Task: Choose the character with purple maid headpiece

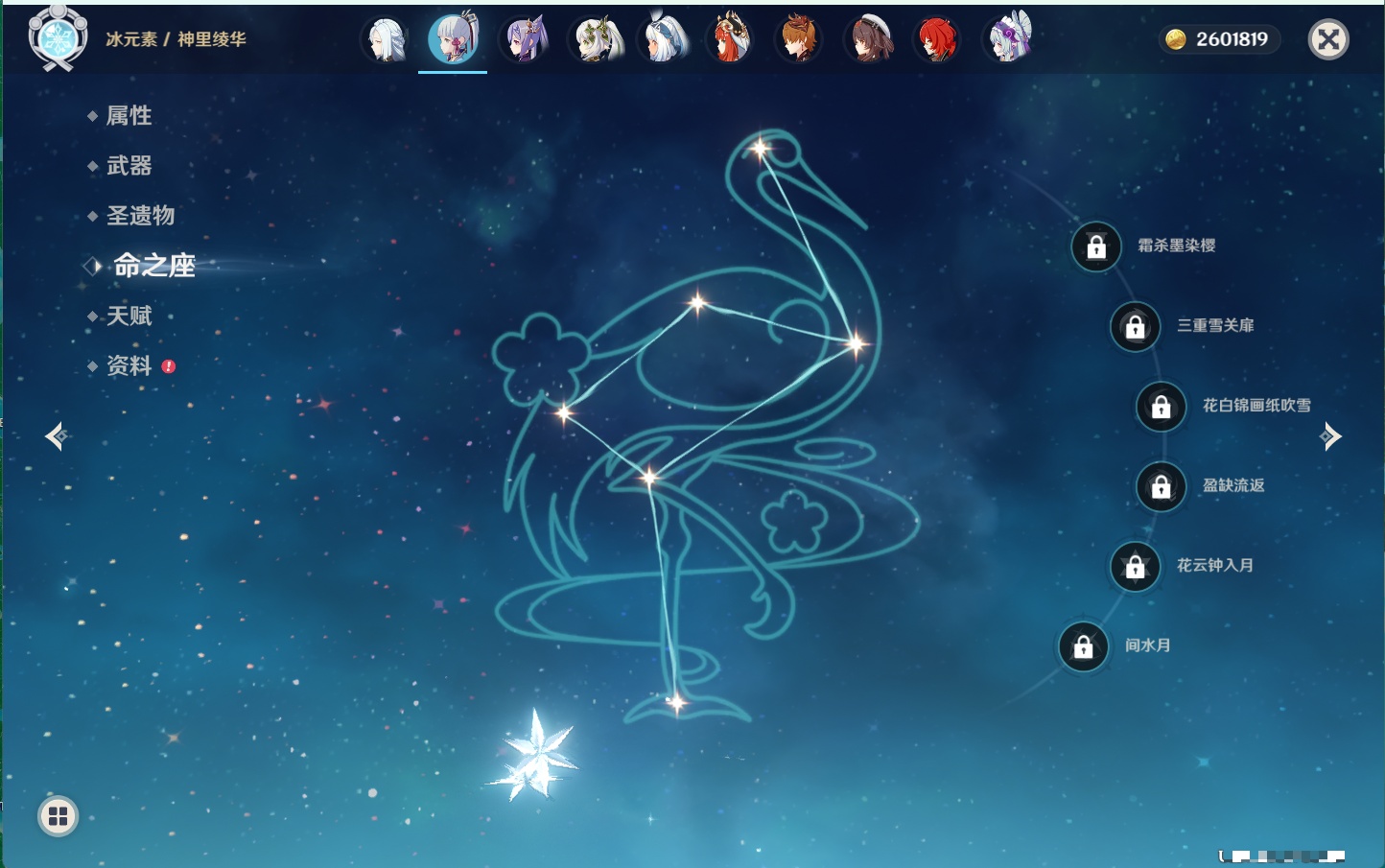Action: (1006, 40)
